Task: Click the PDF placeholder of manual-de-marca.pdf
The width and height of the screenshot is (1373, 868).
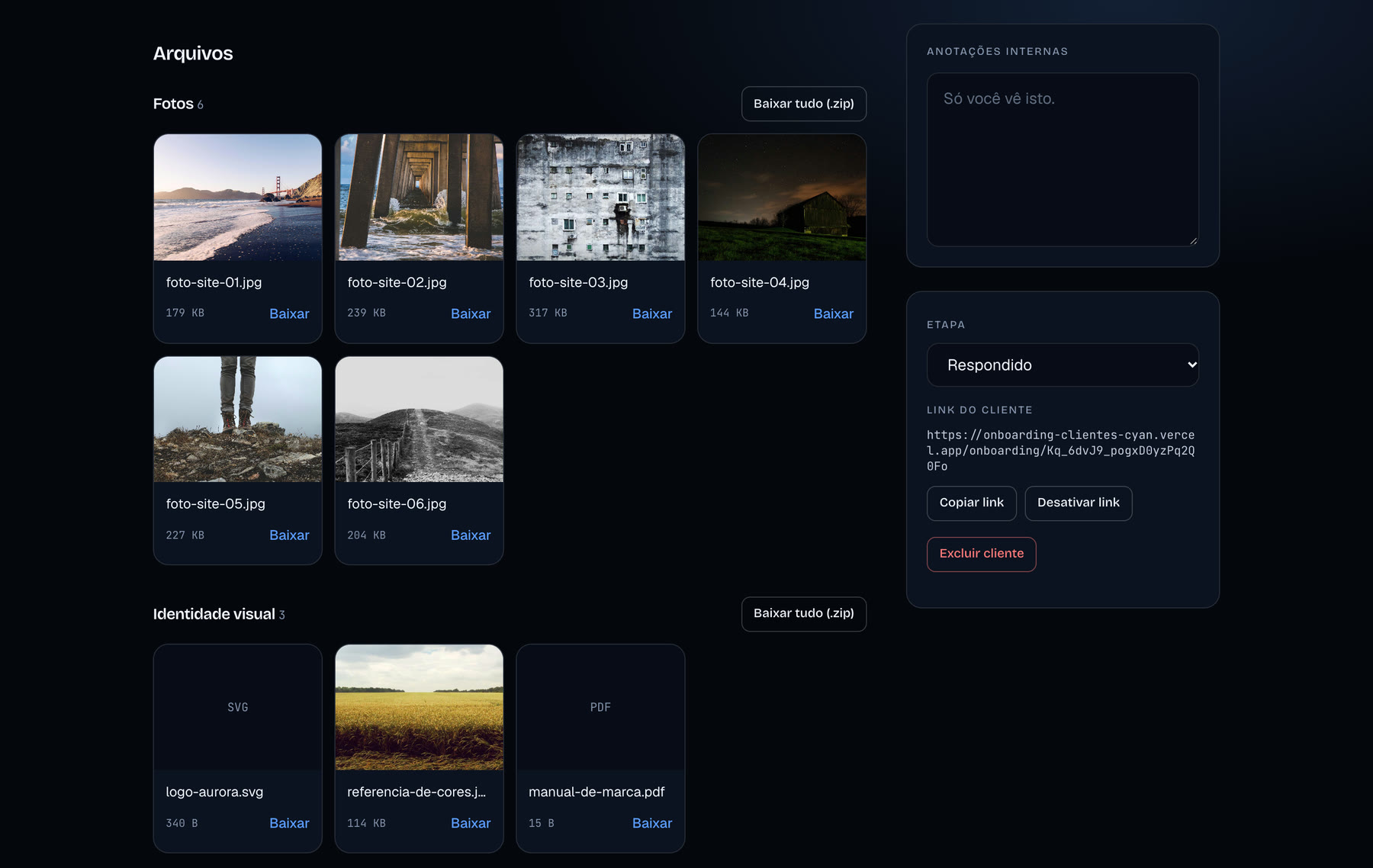Action: (x=600, y=707)
